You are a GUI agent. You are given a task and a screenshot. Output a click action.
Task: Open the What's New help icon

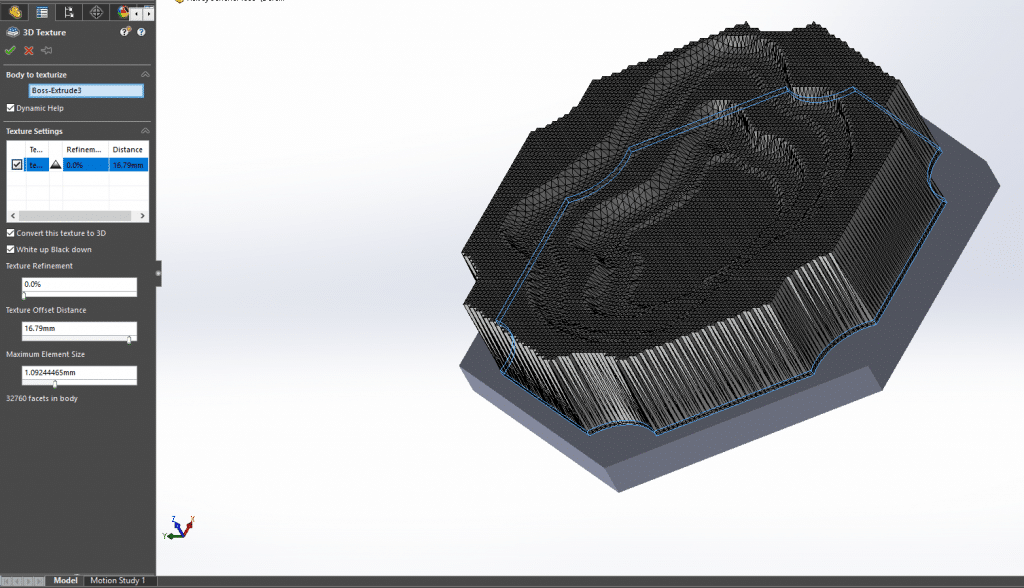click(x=125, y=32)
